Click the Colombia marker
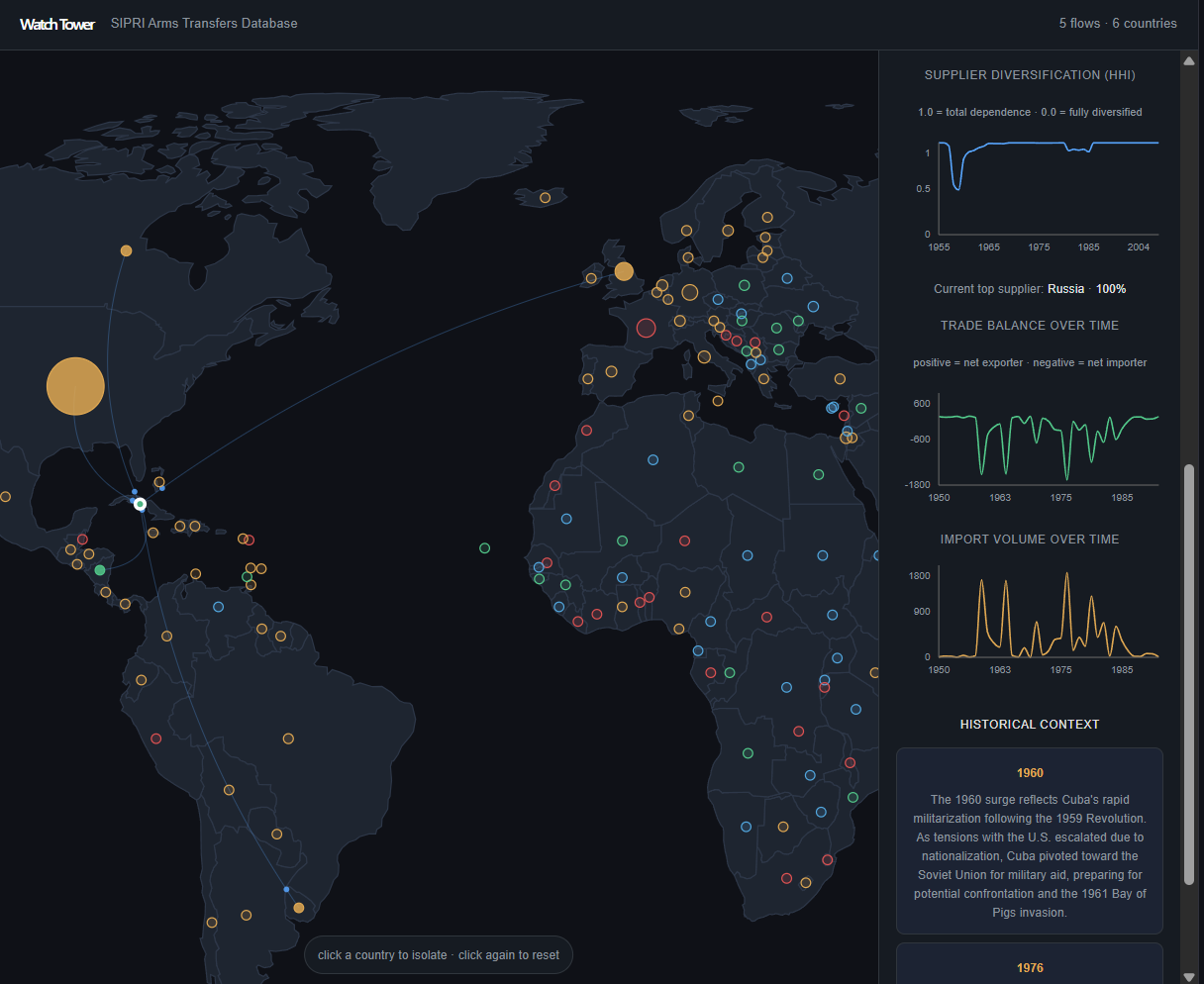The height and width of the screenshot is (984, 1204). tap(166, 637)
